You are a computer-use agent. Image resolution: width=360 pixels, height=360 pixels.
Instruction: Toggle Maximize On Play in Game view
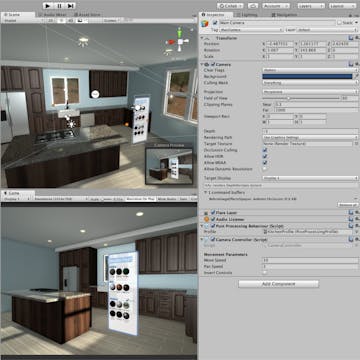click(140, 199)
